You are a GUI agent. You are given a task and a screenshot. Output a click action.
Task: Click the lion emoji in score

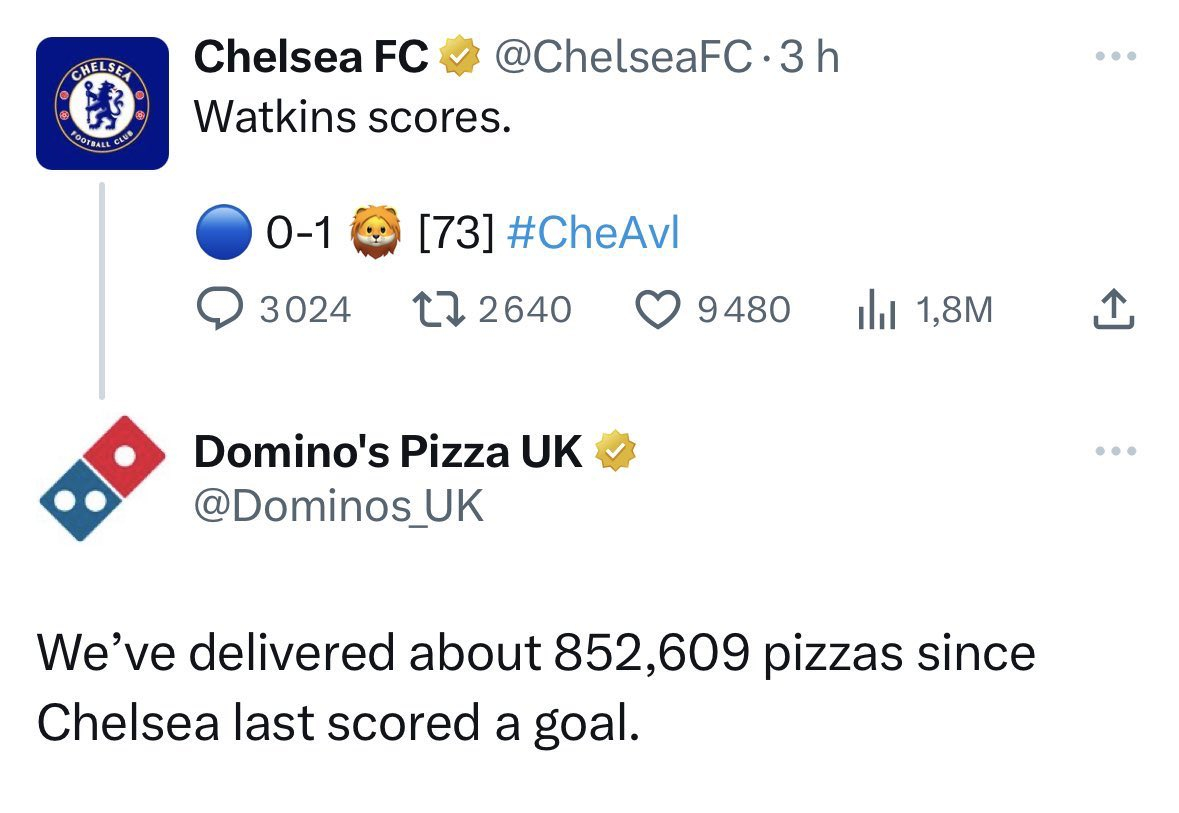(x=374, y=232)
